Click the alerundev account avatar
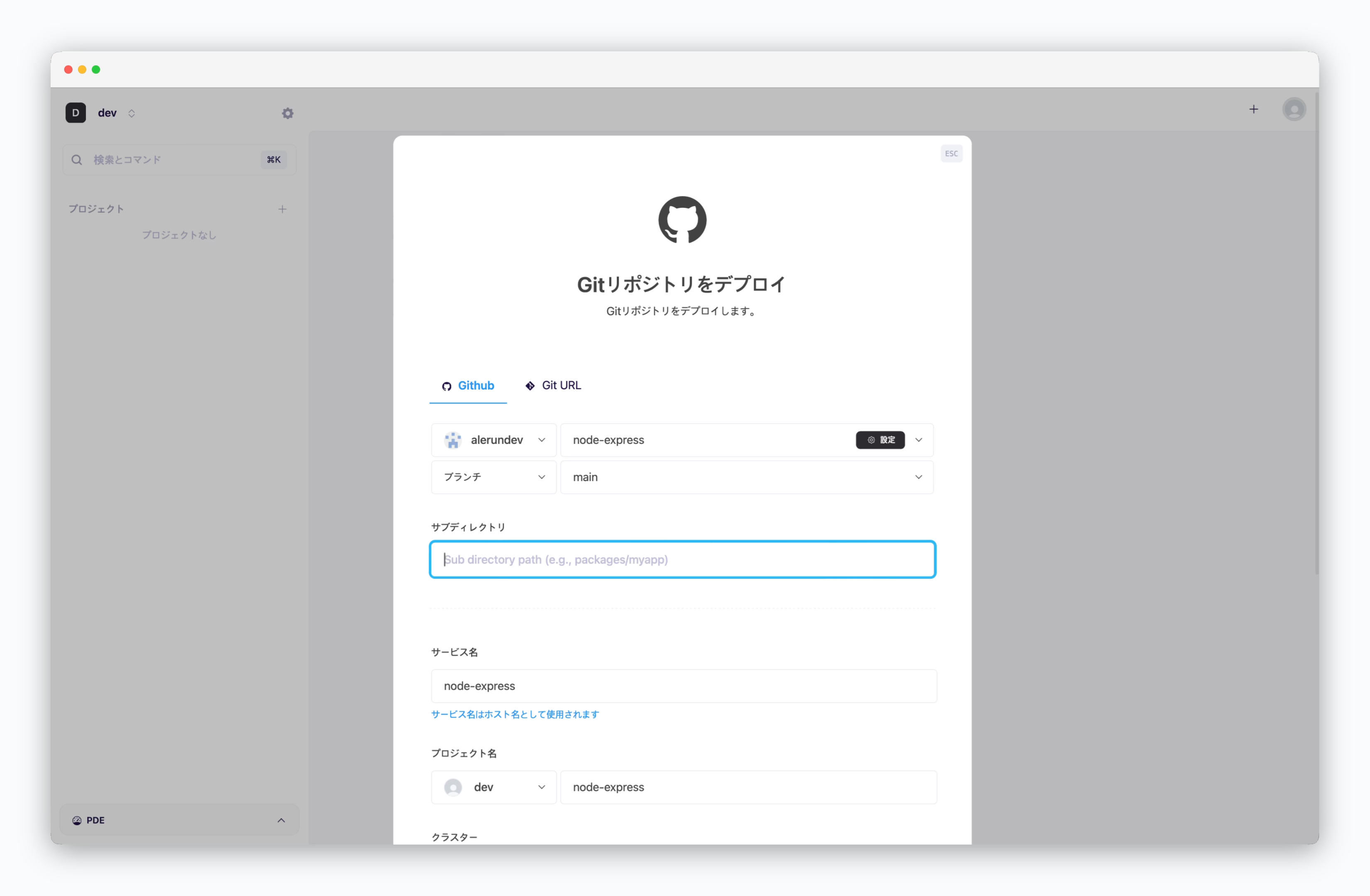Screen dimensions: 1370x896 453,440
